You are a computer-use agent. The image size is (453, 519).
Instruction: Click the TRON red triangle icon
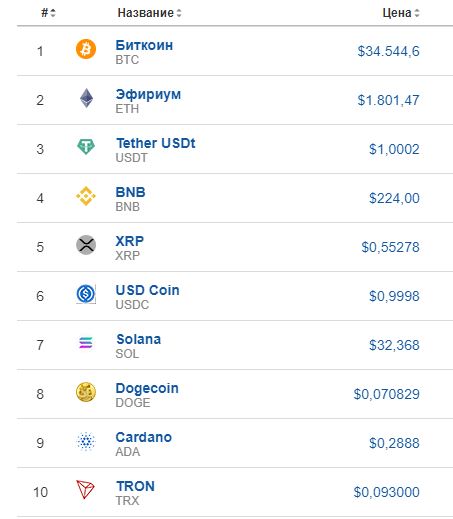(x=86, y=490)
